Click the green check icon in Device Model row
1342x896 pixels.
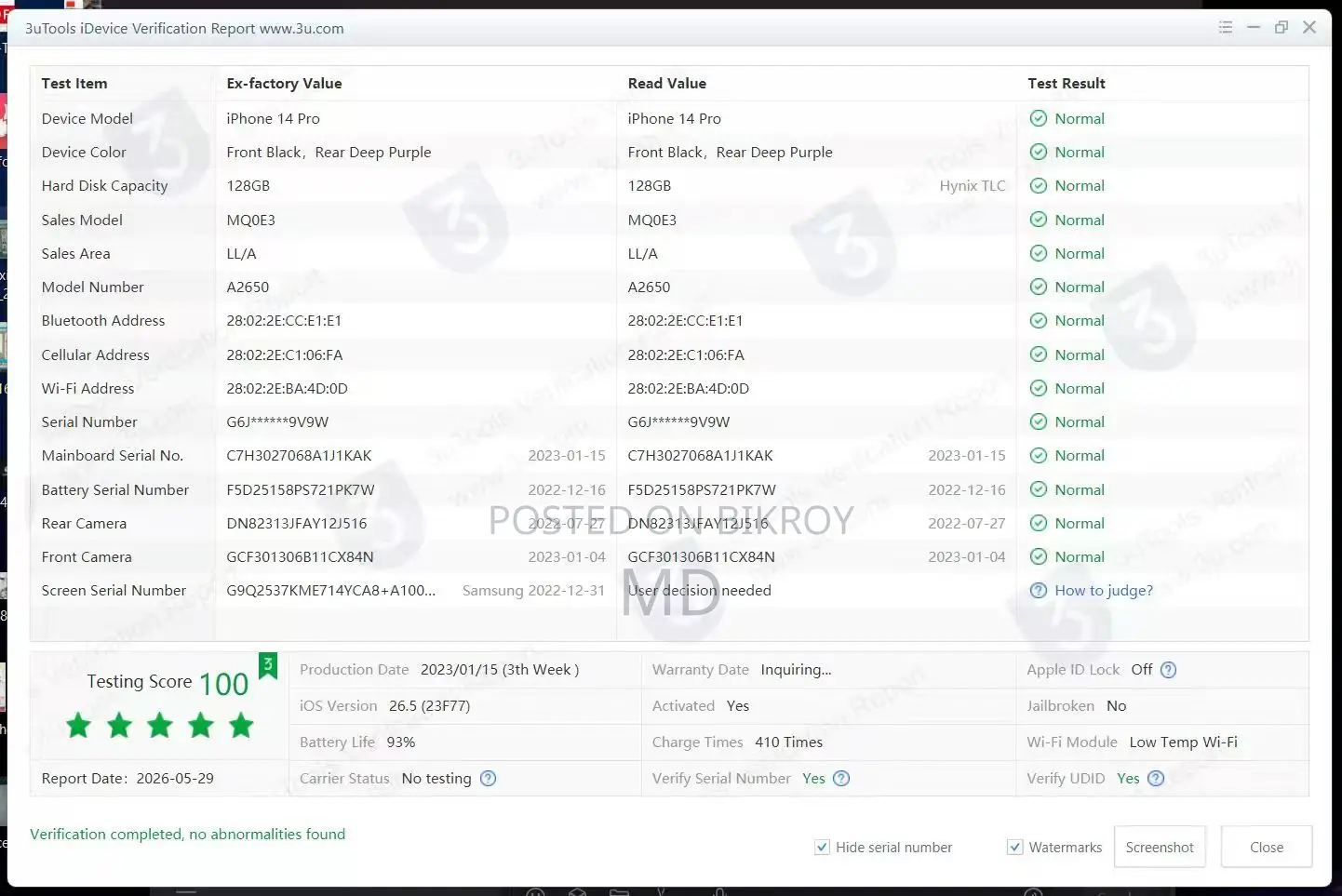click(x=1039, y=118)
